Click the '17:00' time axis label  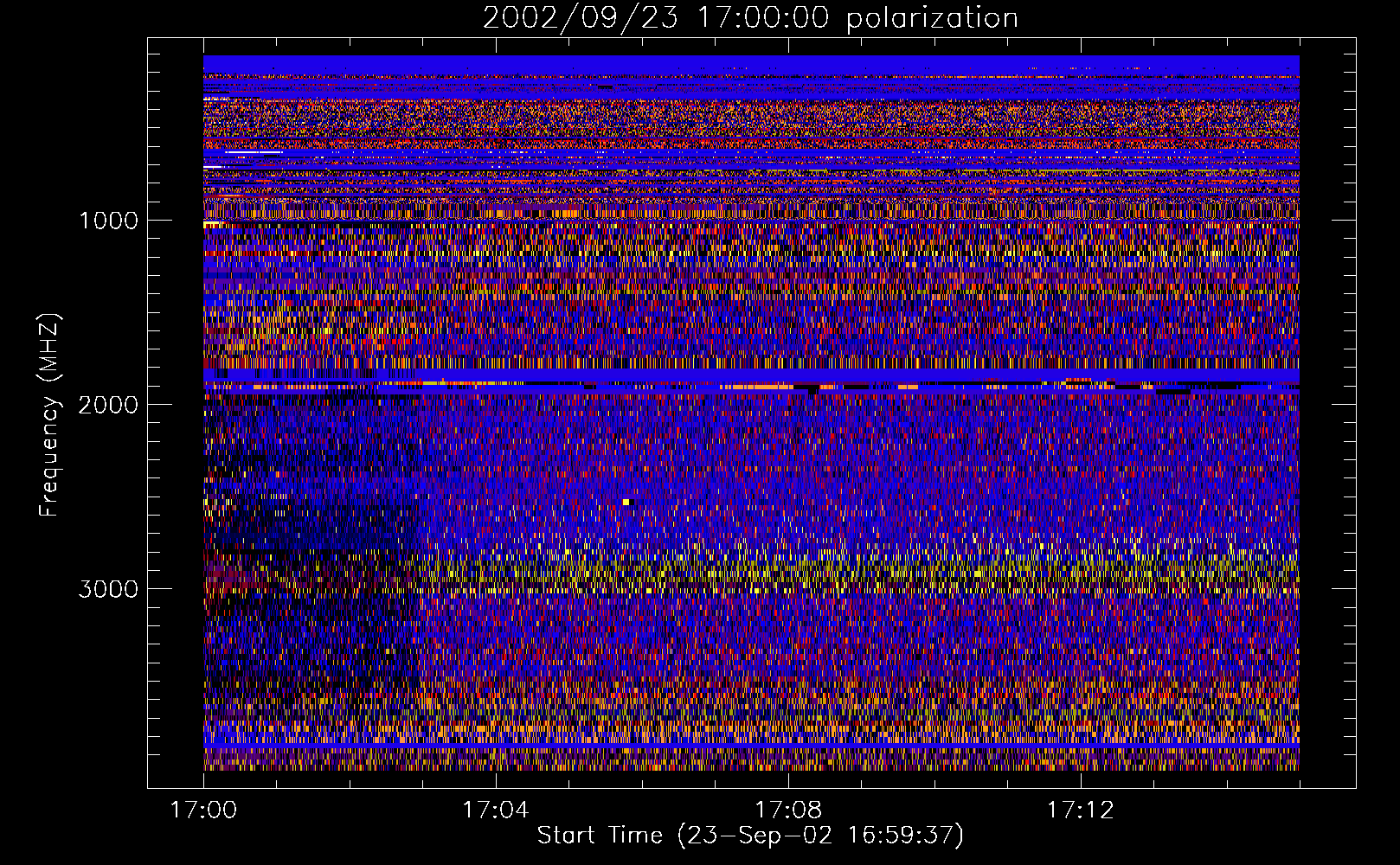coord(203,811)
